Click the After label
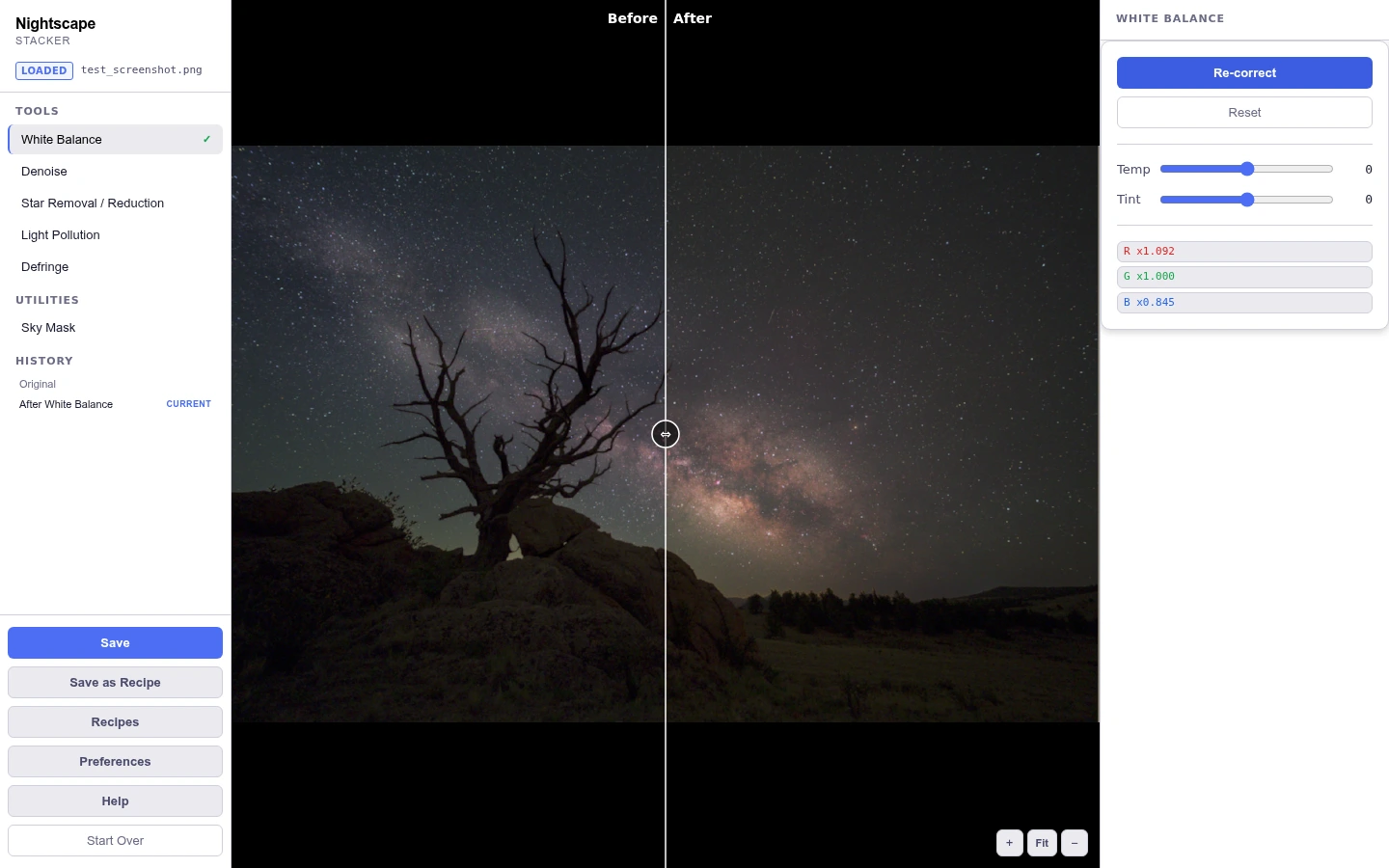This screenshot has width=1389, height=868. click(x=693, y=18)
